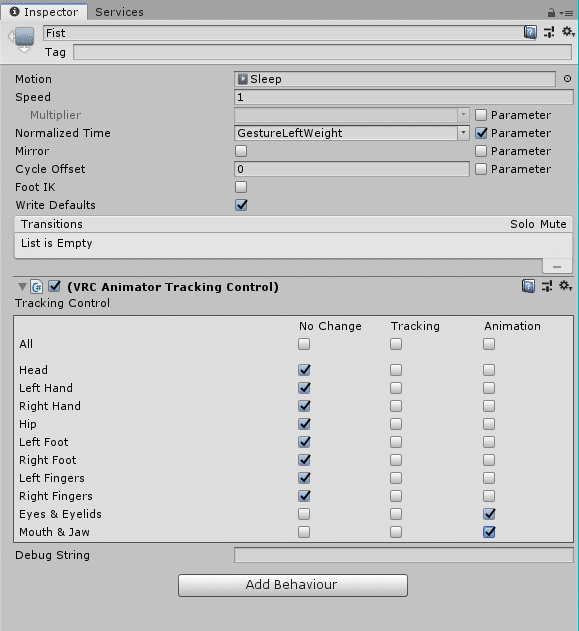Set Head to Animation
Screen dimensions: 579x631
[489, 370]
